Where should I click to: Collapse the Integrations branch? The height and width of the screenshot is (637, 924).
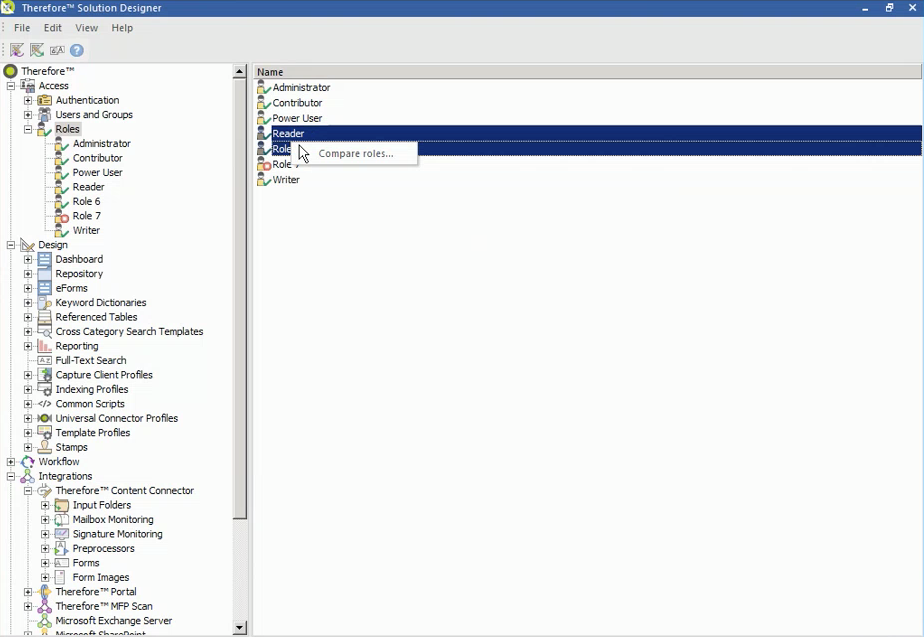coord(11,476)
